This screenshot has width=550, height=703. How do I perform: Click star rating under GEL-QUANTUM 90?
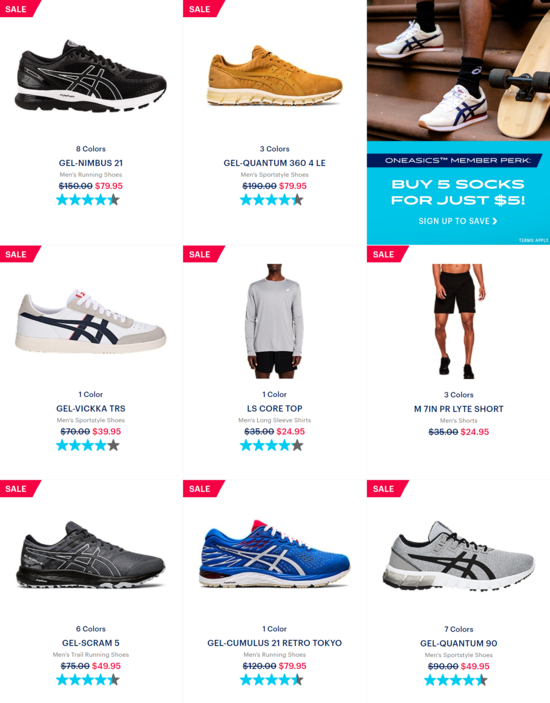pos(455,680)
